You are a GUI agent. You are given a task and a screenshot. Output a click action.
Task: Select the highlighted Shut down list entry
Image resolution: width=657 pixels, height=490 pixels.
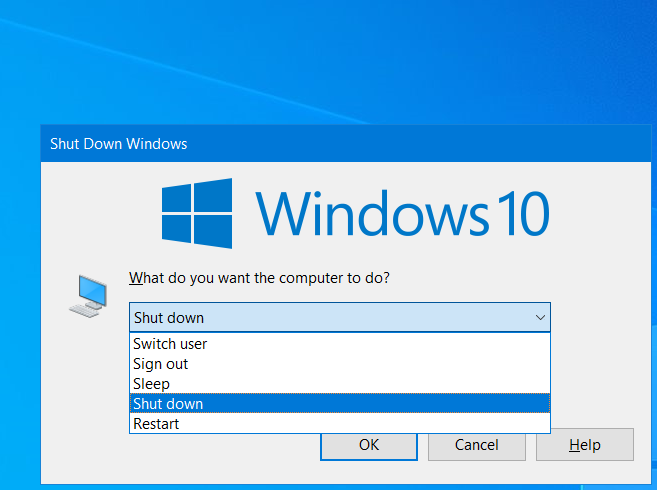[x=340, y=404]
